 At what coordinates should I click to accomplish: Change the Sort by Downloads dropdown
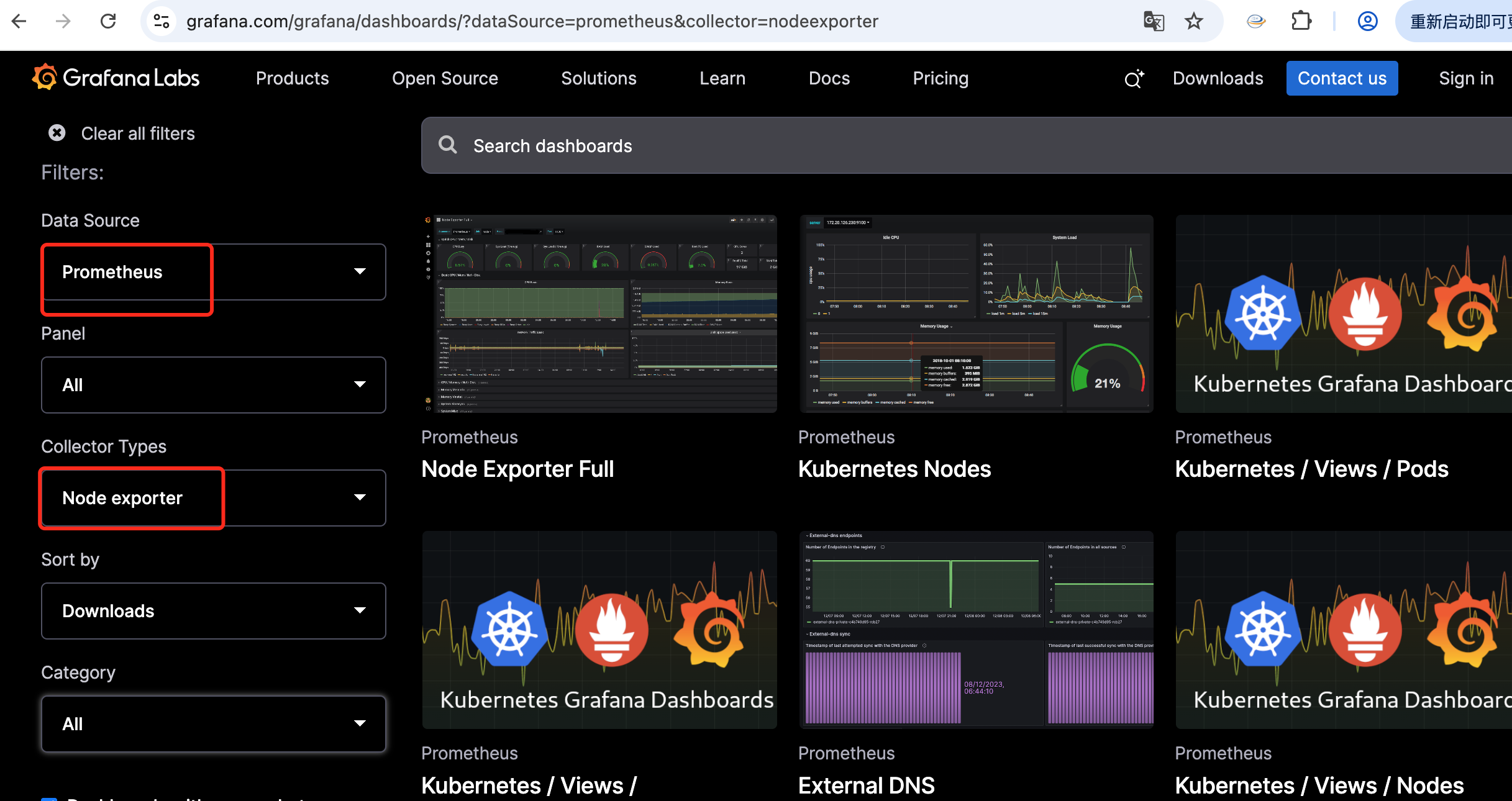point(213,611)
